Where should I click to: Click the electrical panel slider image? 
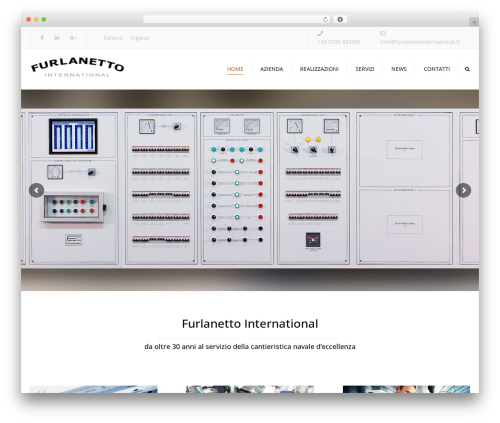pos(250,190)
